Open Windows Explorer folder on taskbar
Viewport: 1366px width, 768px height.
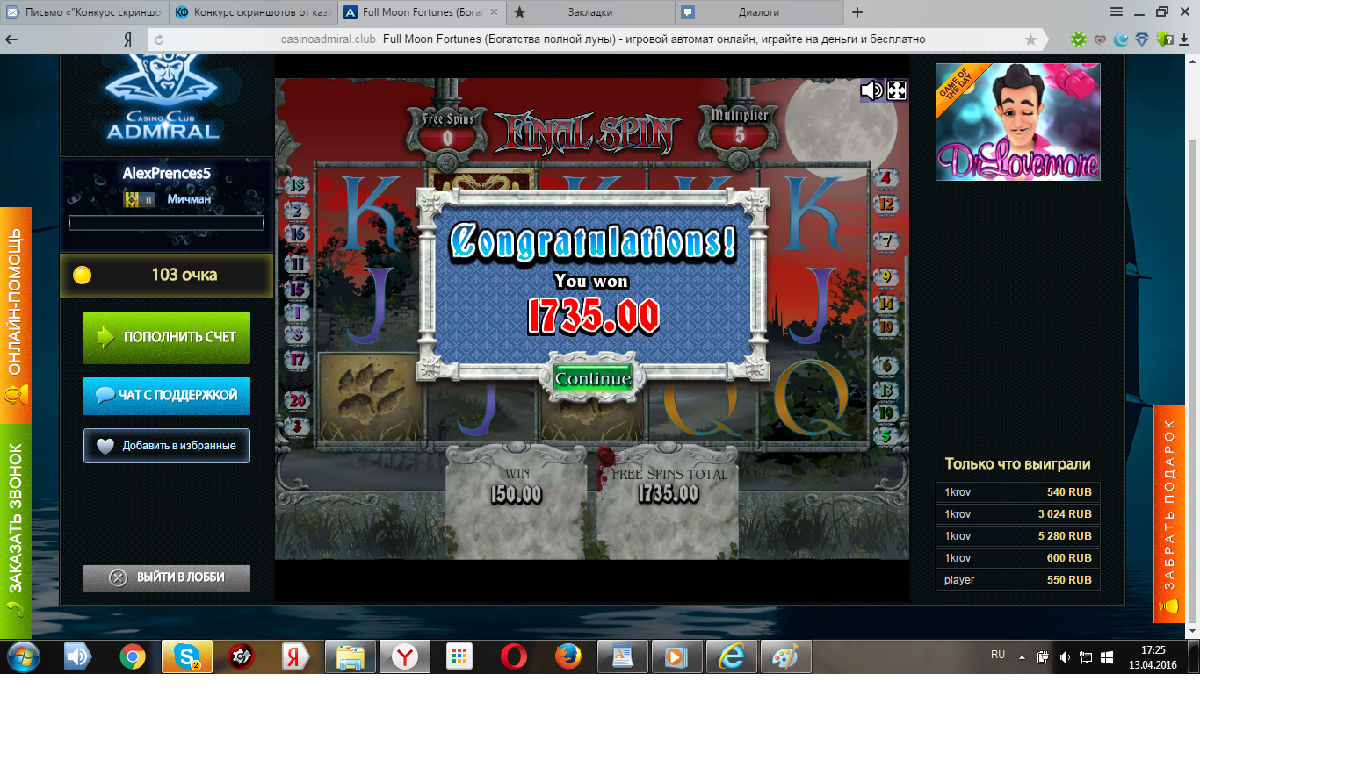click(x=350, y=657)
